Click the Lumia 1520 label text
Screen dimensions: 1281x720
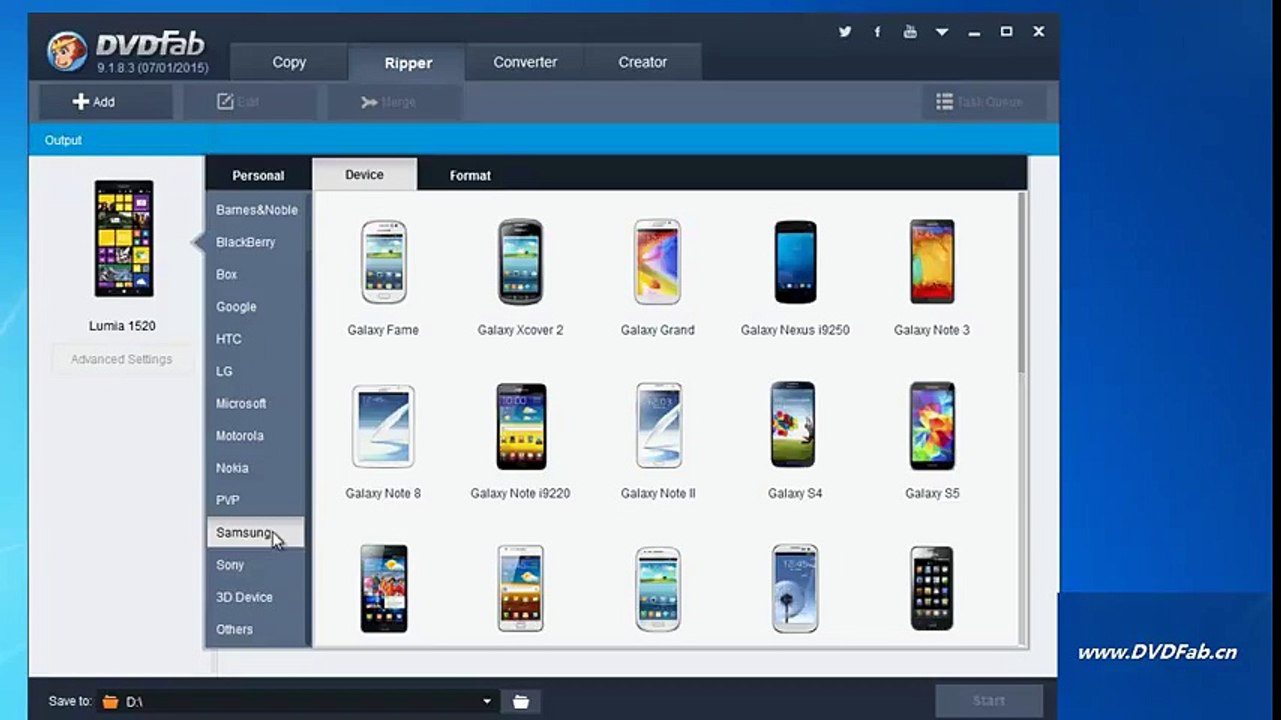(x=122, y=326)
